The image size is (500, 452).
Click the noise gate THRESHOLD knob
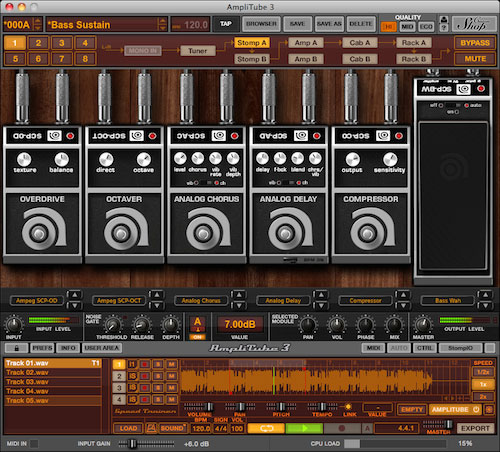[113, 325]
